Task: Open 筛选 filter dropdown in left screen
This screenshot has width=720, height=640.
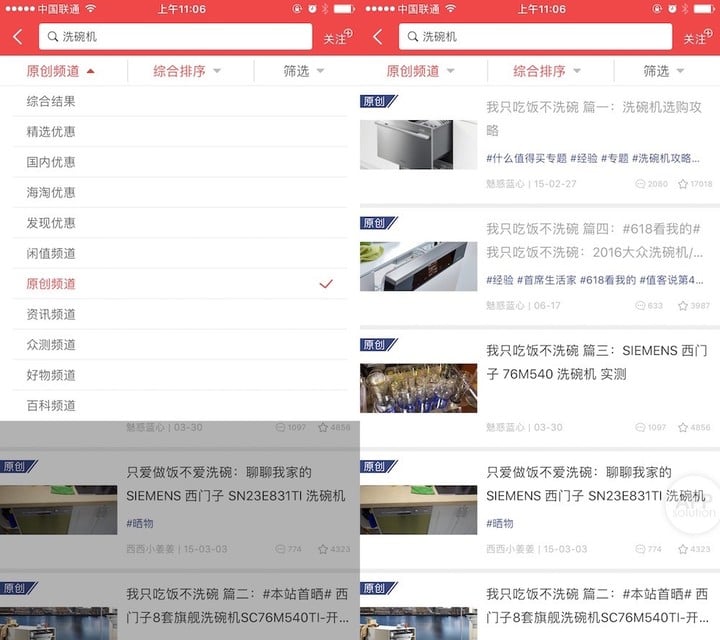Action: pyautogui.click(x=304, y=71)
